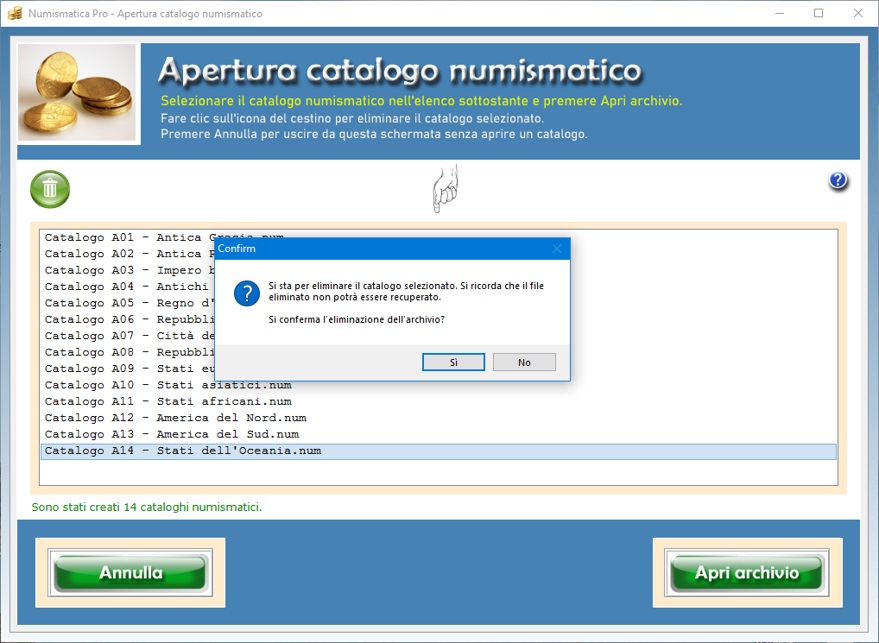Click the Annulla button
The image size is (879, 643).
coord(130,573)
